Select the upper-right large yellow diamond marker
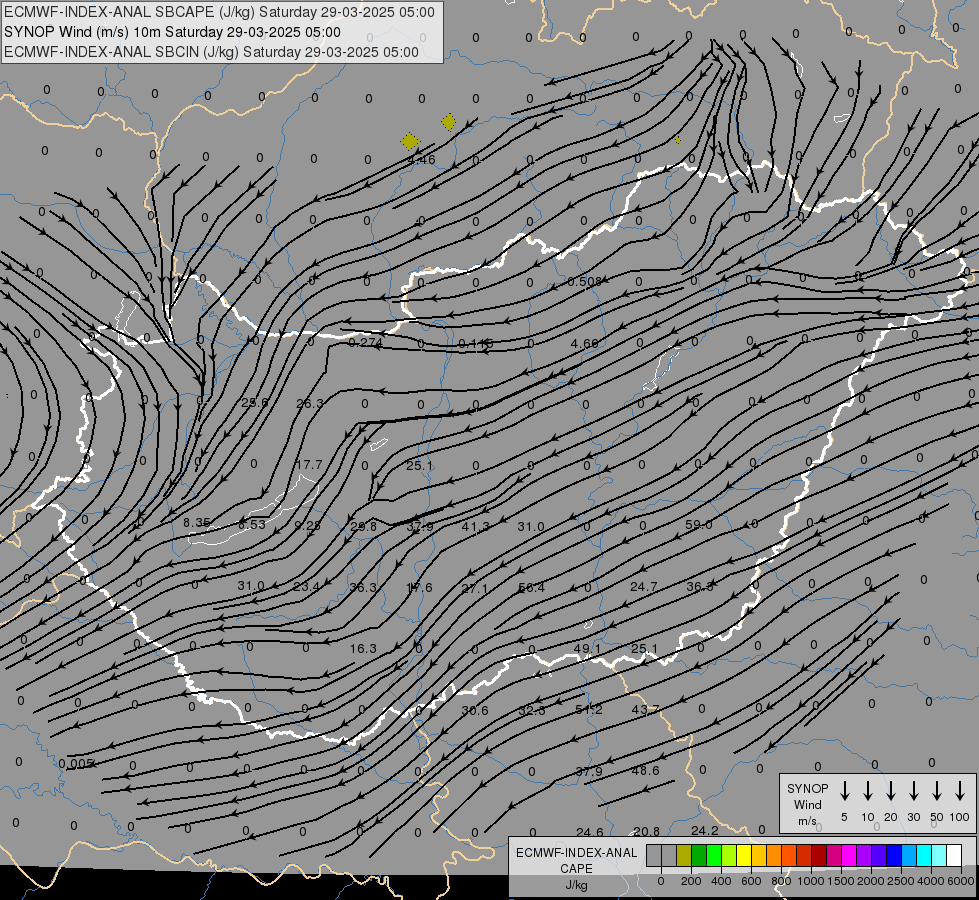 [448, 122]
